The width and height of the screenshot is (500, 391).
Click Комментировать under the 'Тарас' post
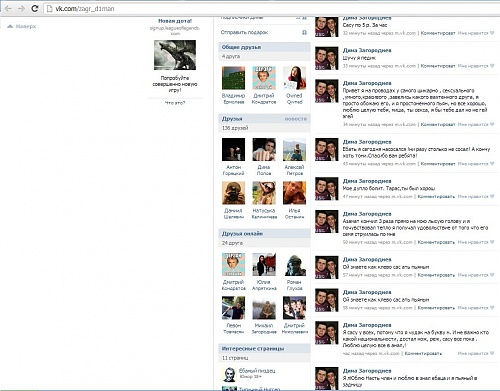click(x=436, y=196)
